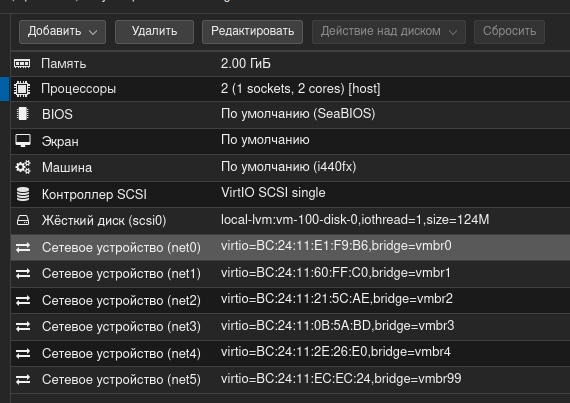
Task: Click the Редактировать button
Action: tap(252, 32)
